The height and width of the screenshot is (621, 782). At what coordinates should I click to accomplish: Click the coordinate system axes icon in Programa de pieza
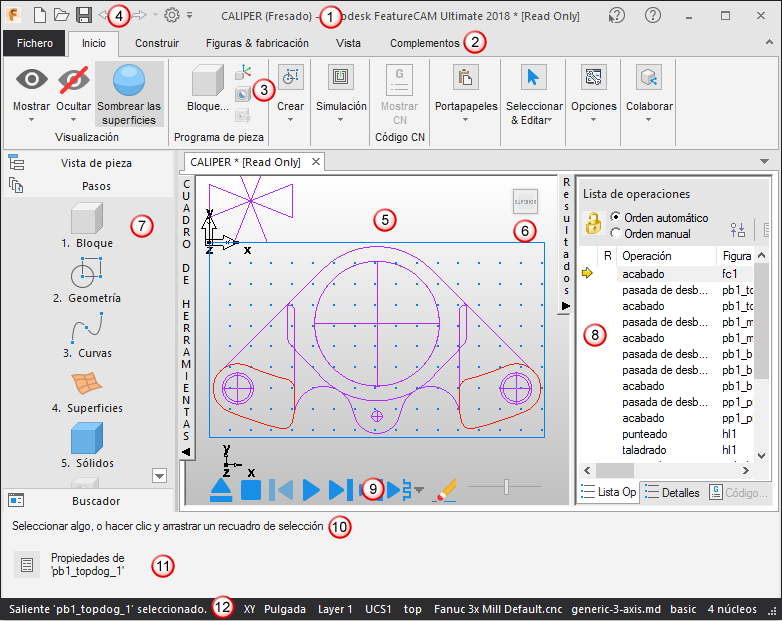tap(243, 72)
